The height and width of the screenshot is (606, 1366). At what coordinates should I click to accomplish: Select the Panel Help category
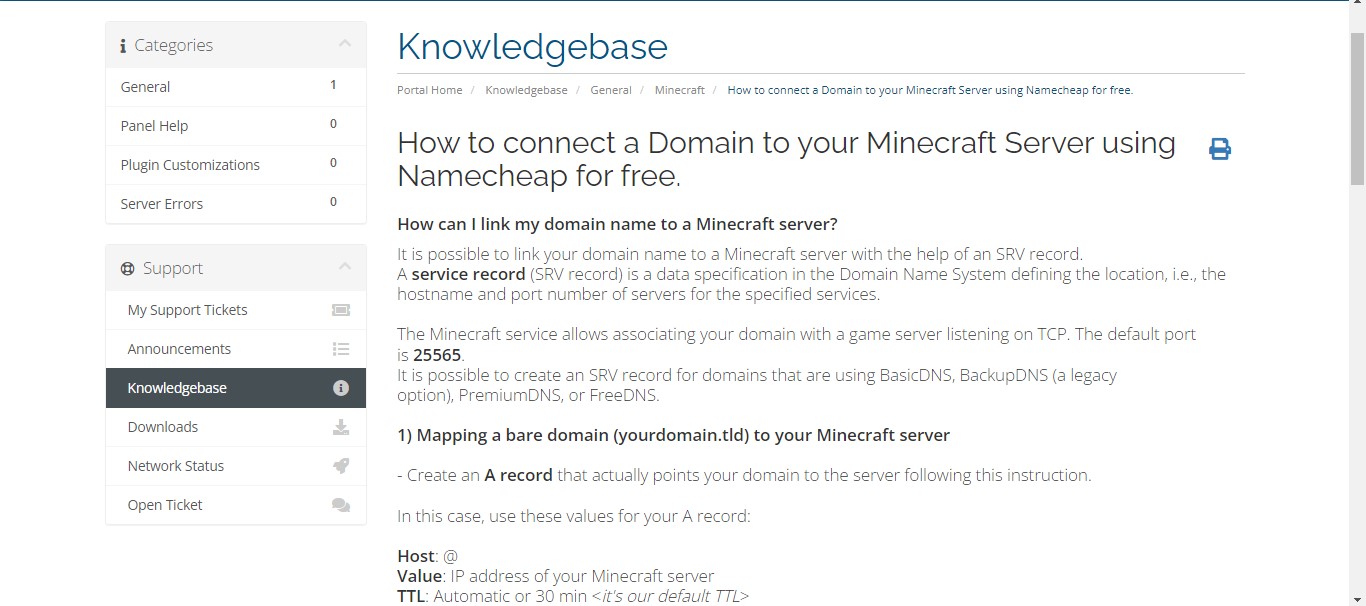tap(154, 125)
